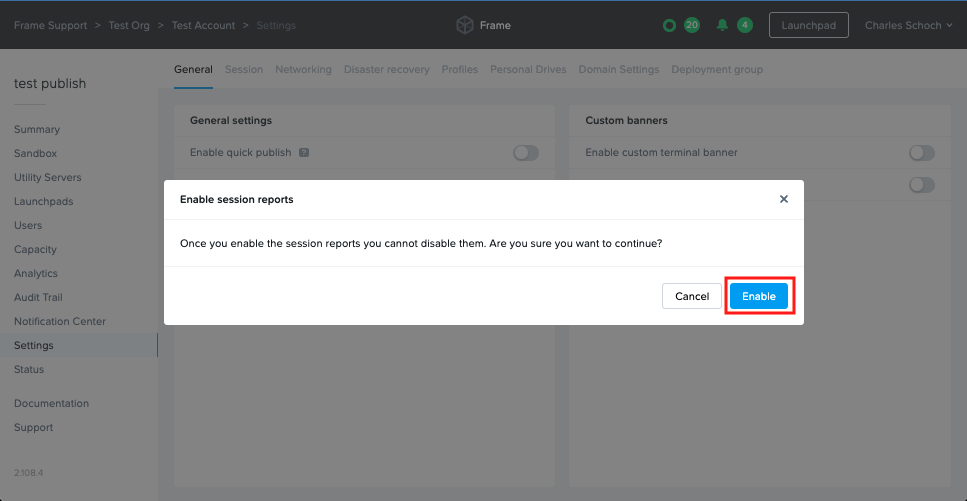This screenshot has width=967, height=501.
Task: Click Cancel in the dialog
Action: tap(692, 296)
